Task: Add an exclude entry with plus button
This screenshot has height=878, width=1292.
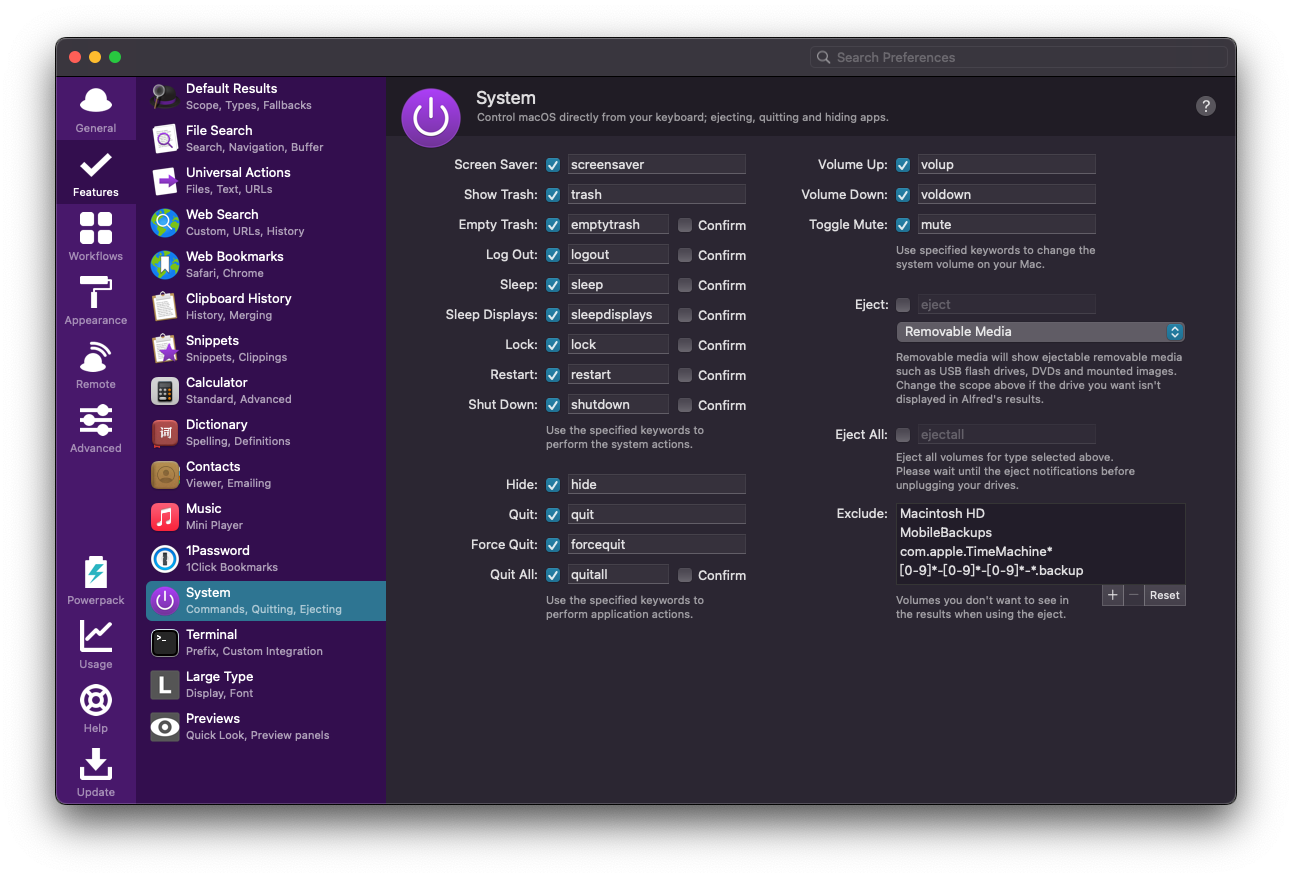Action: 1113,595
